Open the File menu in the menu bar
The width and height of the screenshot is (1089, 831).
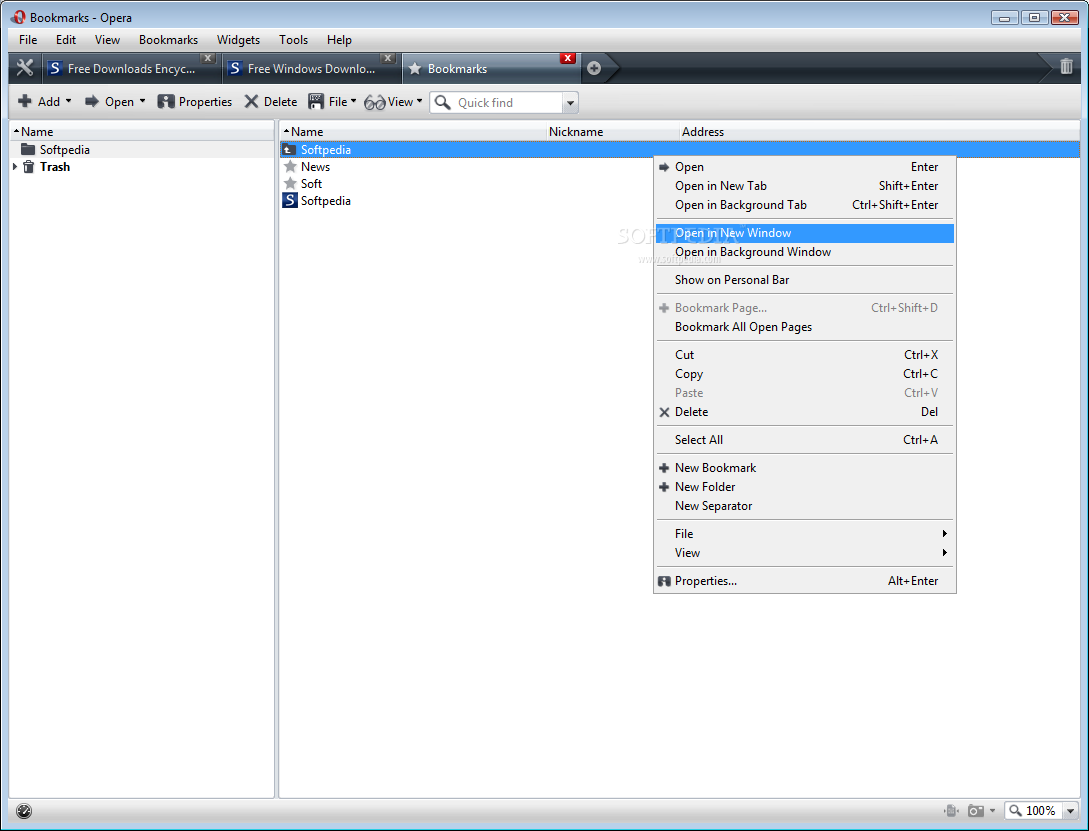[28, 40]
